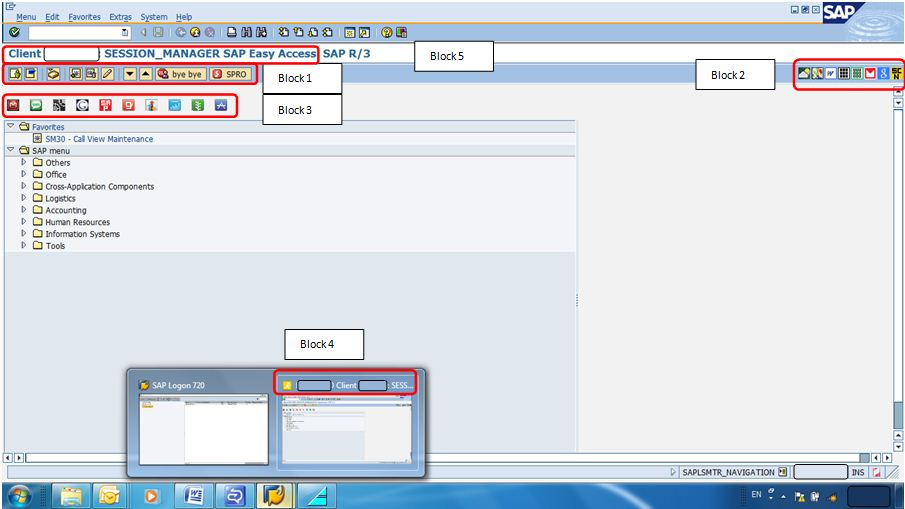The height and width of the screenshot is (509, 905).
Task: Expand the Others folder
Action: coord(24,162)
